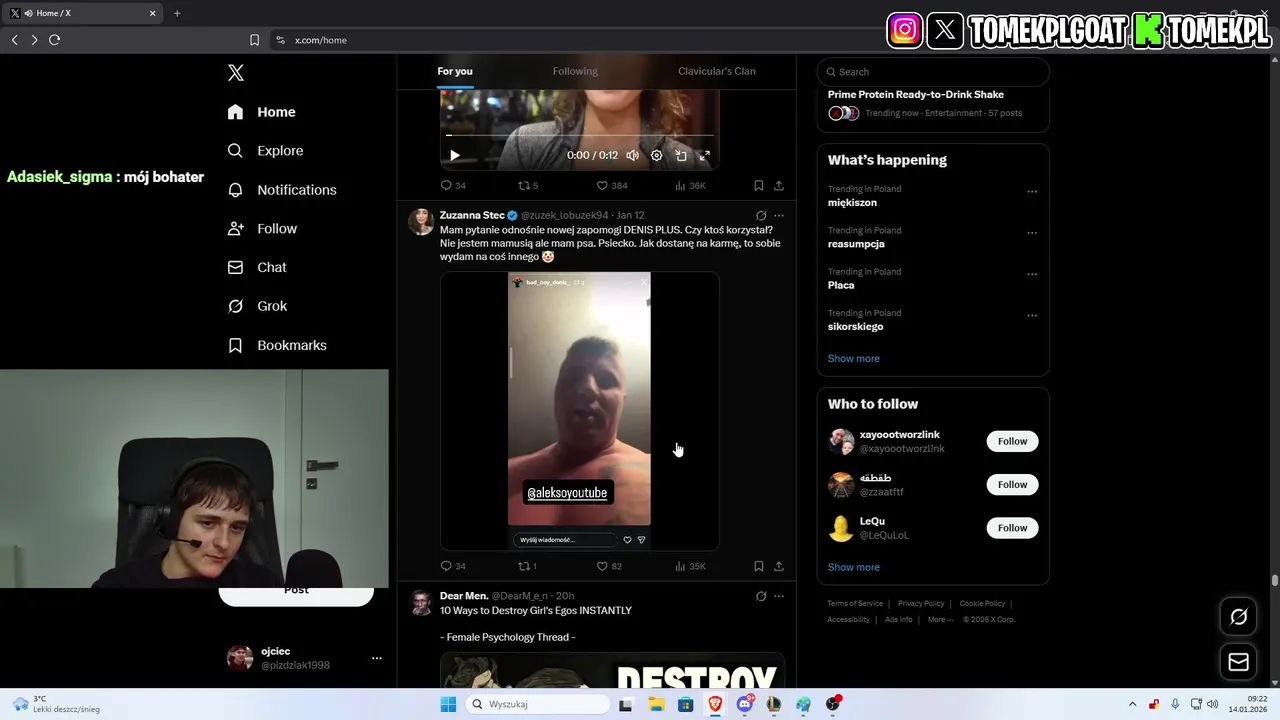Bookmark Zuzanna Stec's post
This screenshot has height=720, width=1280.
(x=759, y=566)
